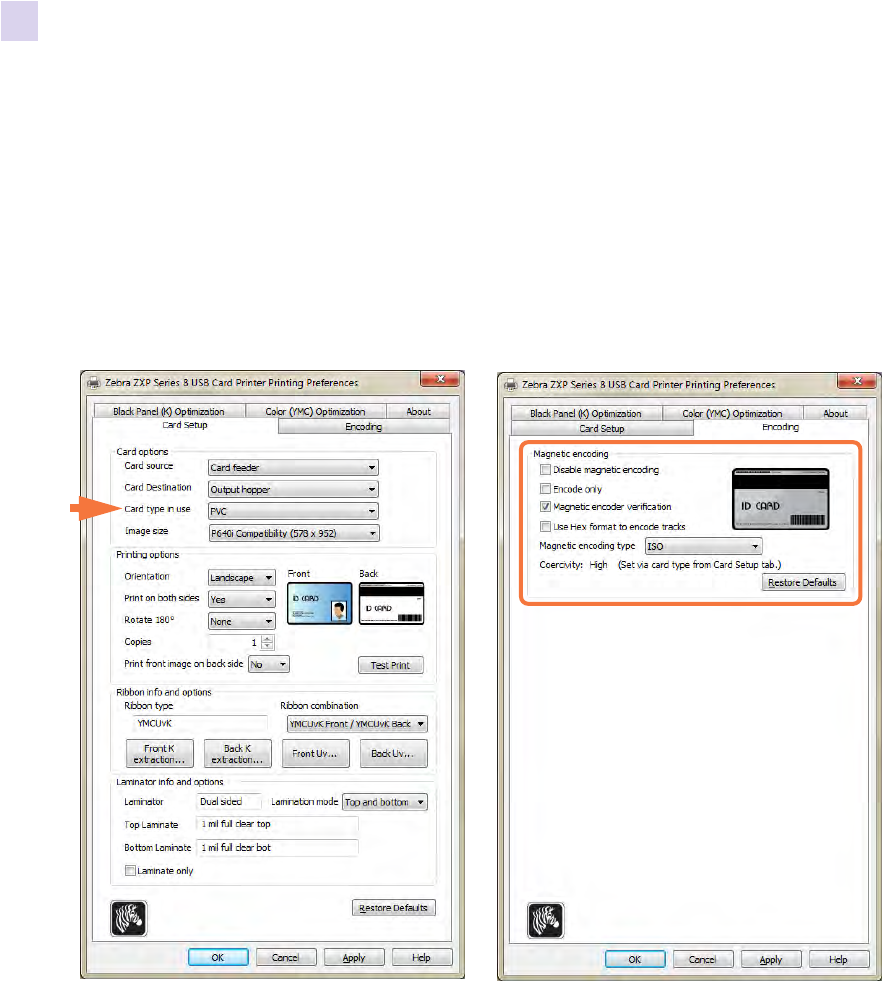The image size is (882, 981).
Task: Click Help in right Encoding window
Action: click(839, 959)
